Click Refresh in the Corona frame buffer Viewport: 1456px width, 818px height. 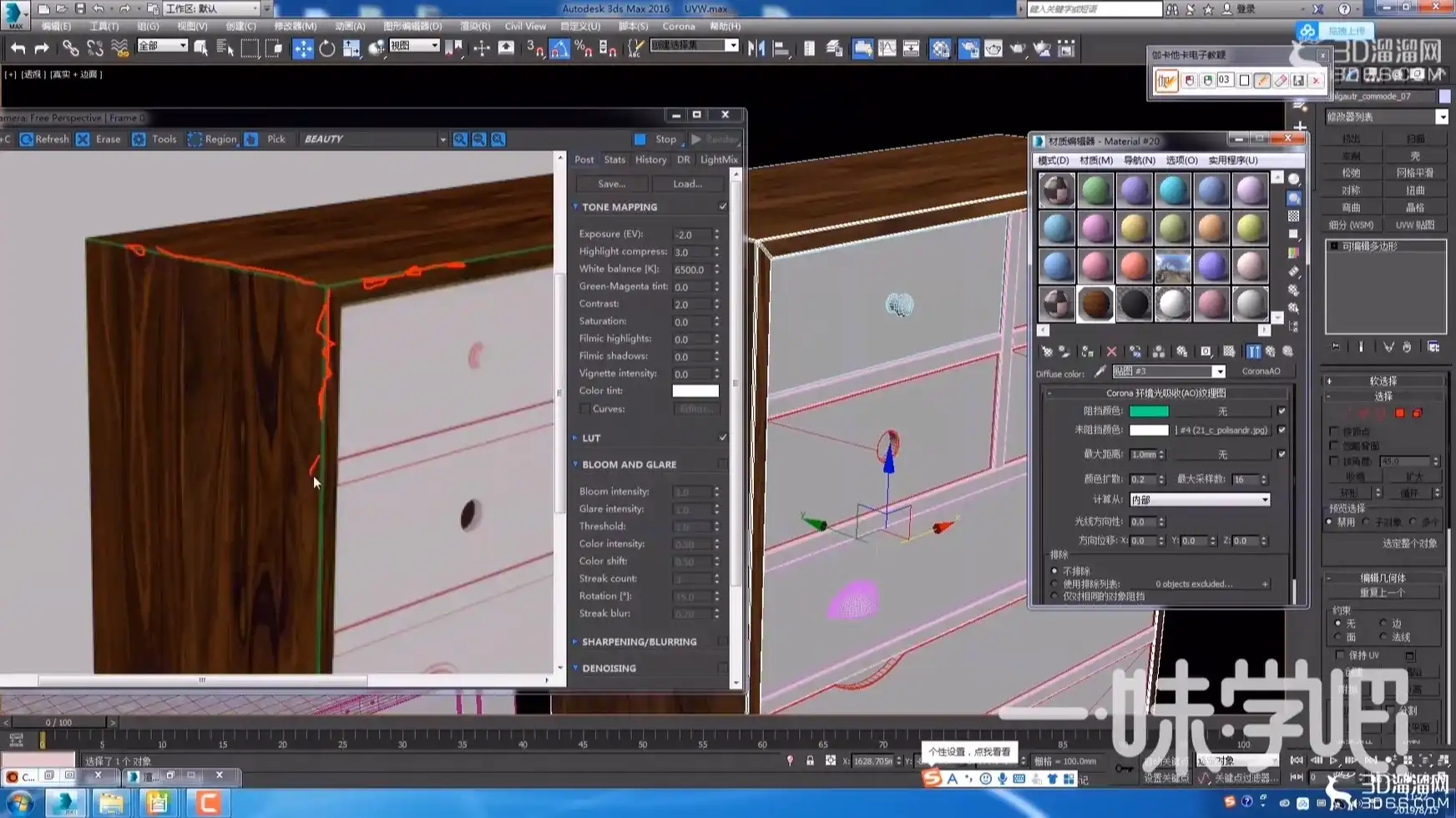pos(44,139)
